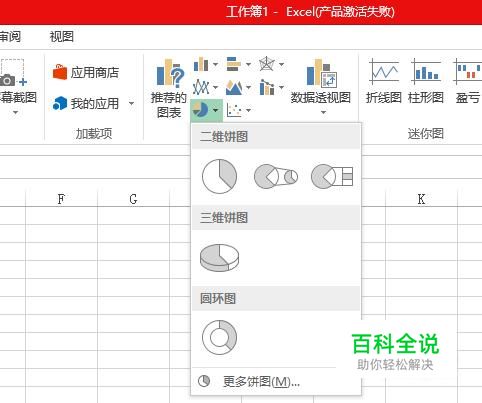This screenshot has width=482, height=403.
Task: Expand the My Apps (我的应用) dropdown arrow
Action: (132, 104)
